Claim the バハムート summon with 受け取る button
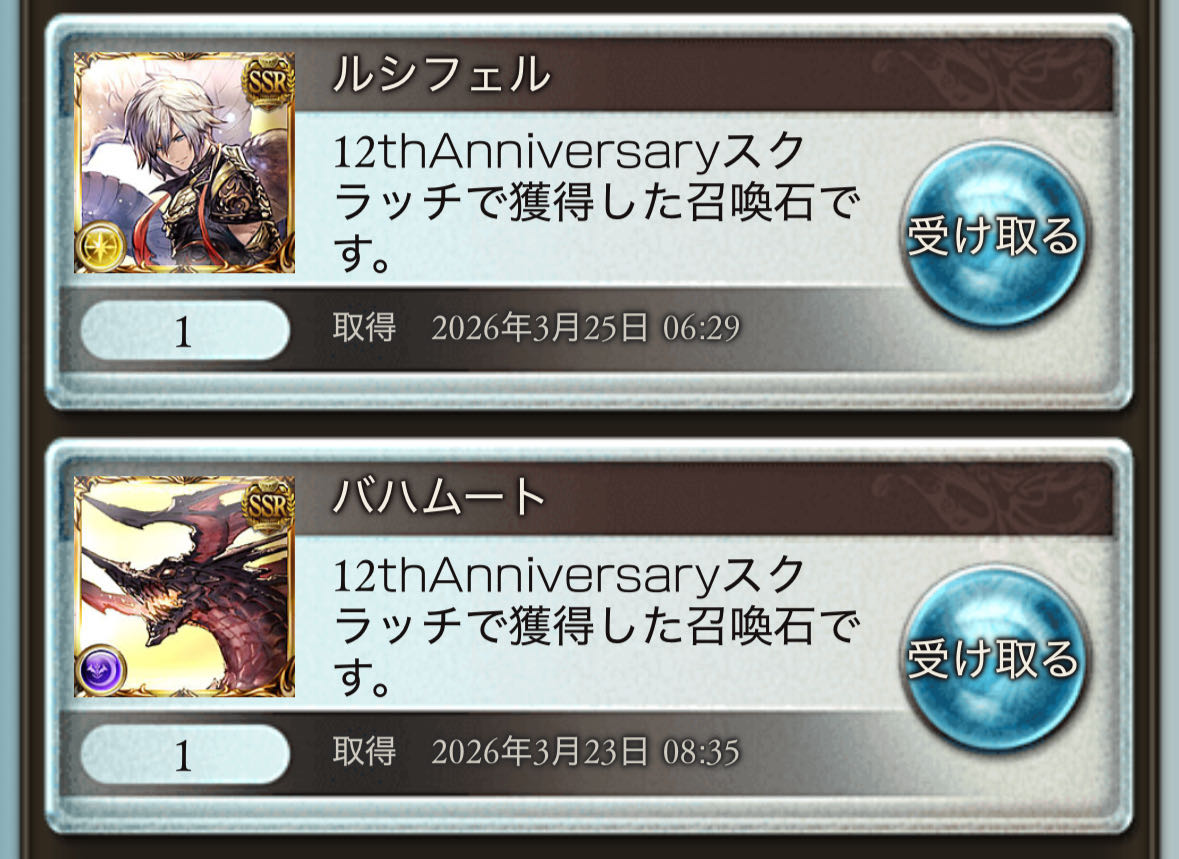This screenshot has height=859, width=1179. 993,658
